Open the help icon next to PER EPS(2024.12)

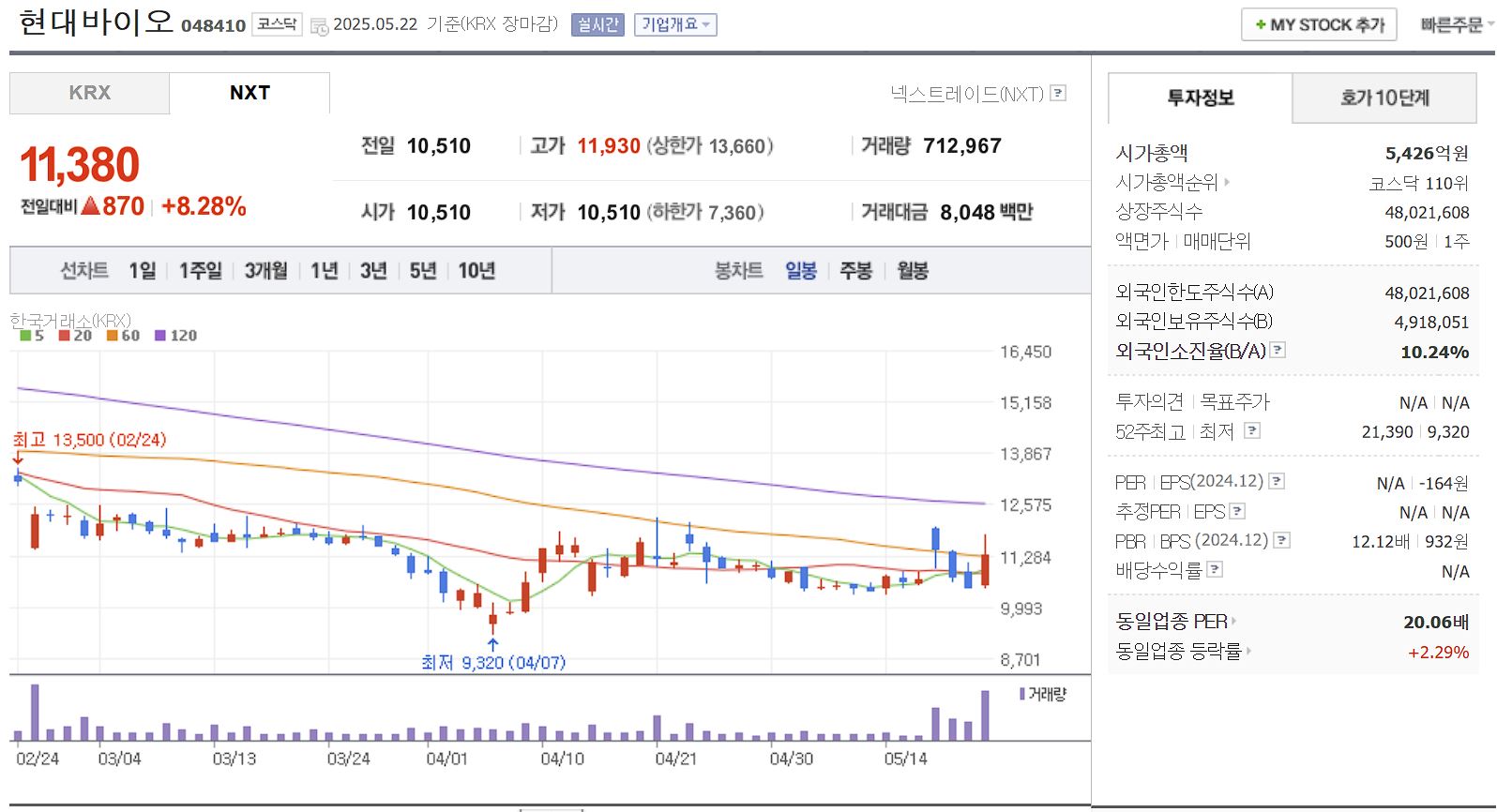[1277, 481]
